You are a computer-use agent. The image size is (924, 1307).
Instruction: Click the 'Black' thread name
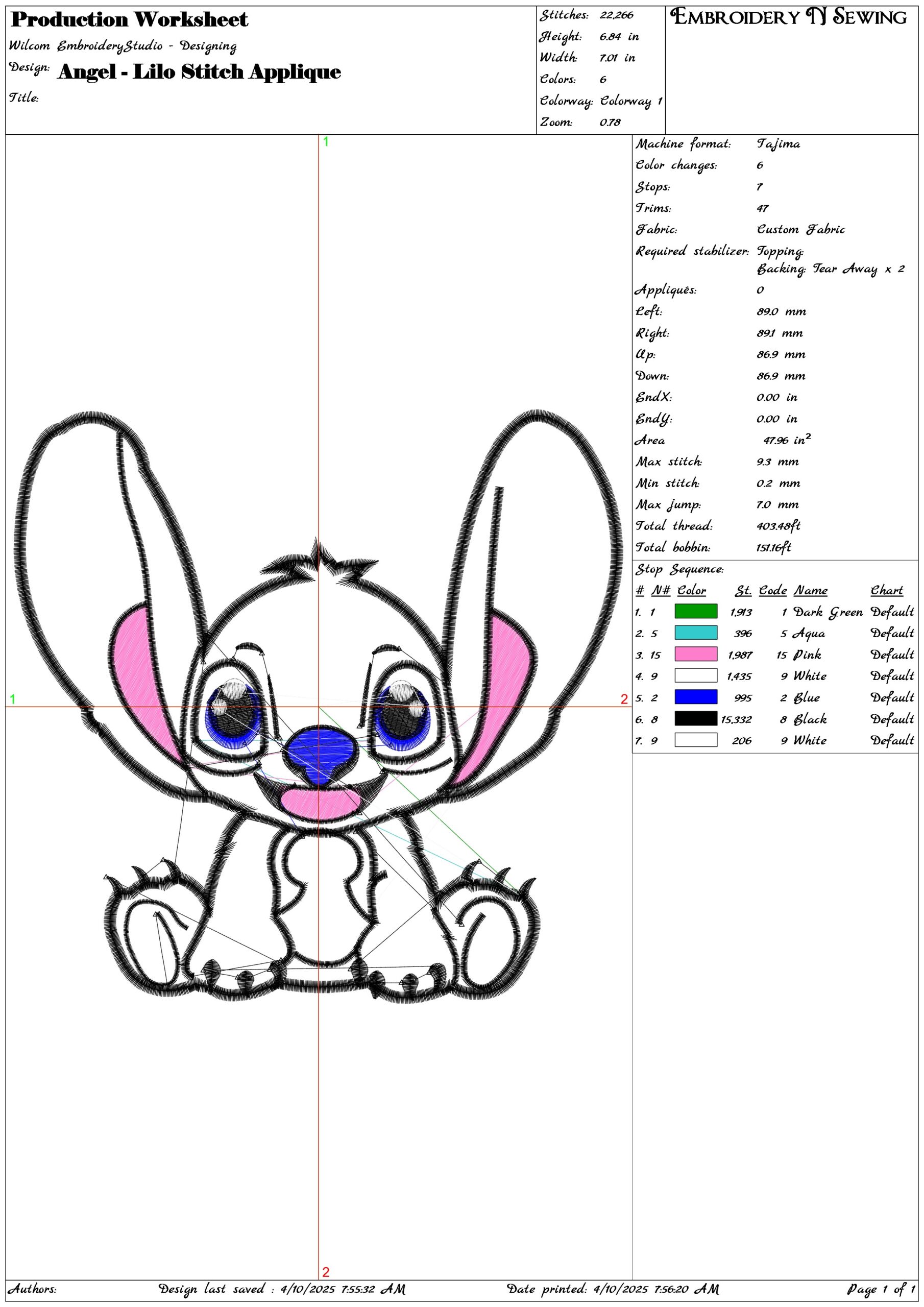click(x=810, y=719)
